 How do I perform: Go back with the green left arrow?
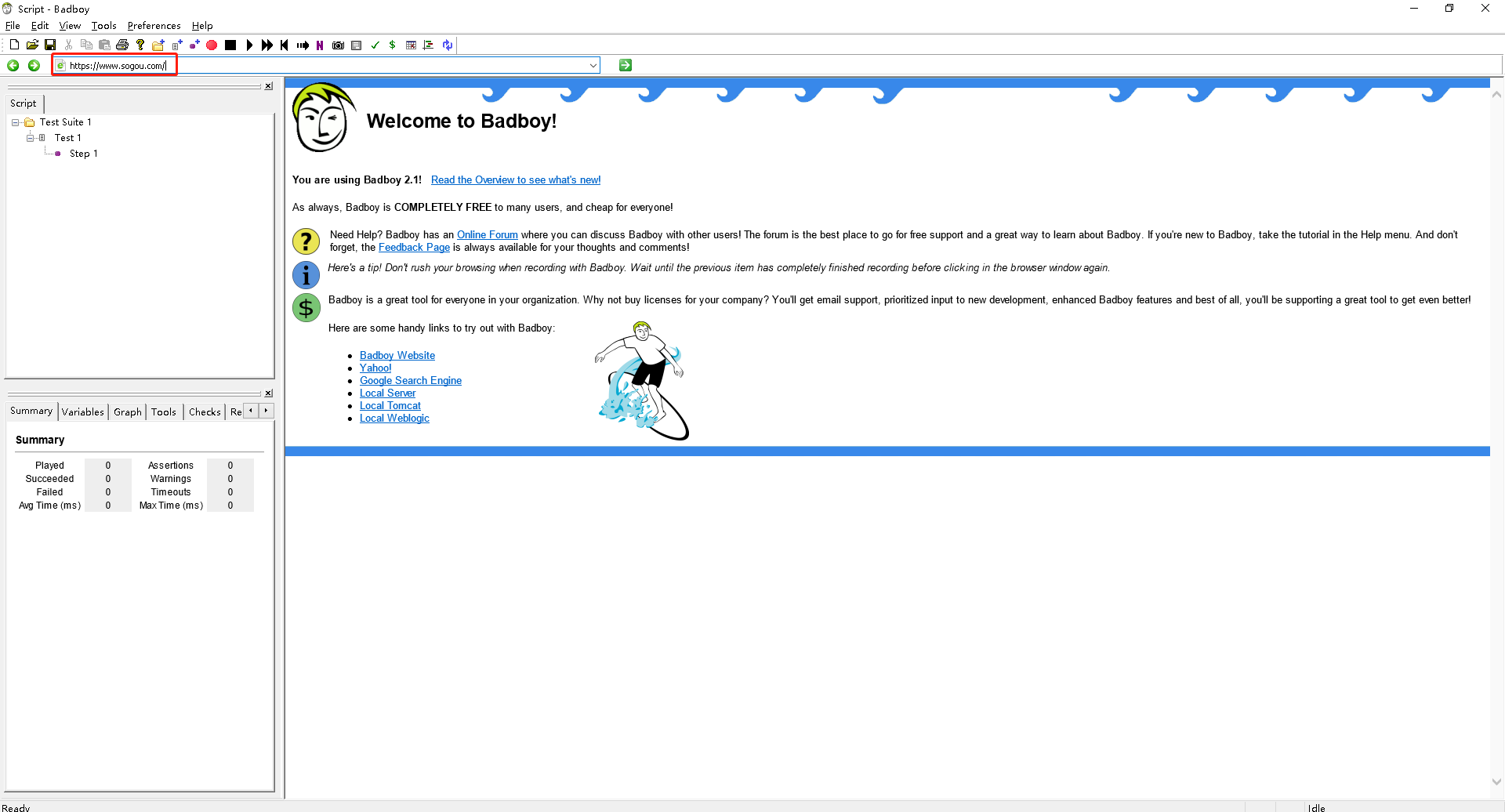click(13, 65)
